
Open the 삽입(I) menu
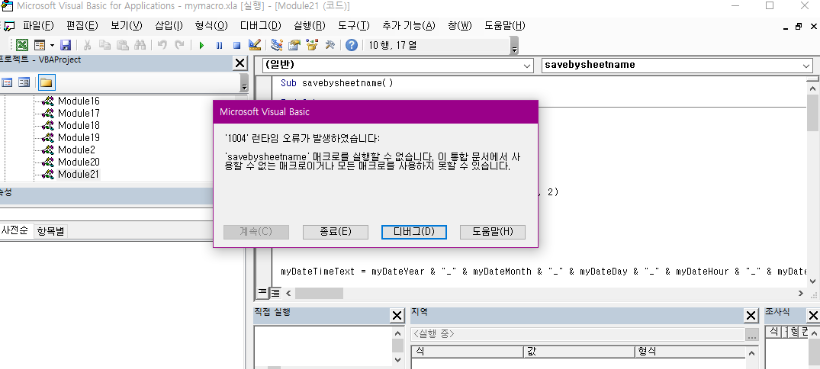coord(169,26)
